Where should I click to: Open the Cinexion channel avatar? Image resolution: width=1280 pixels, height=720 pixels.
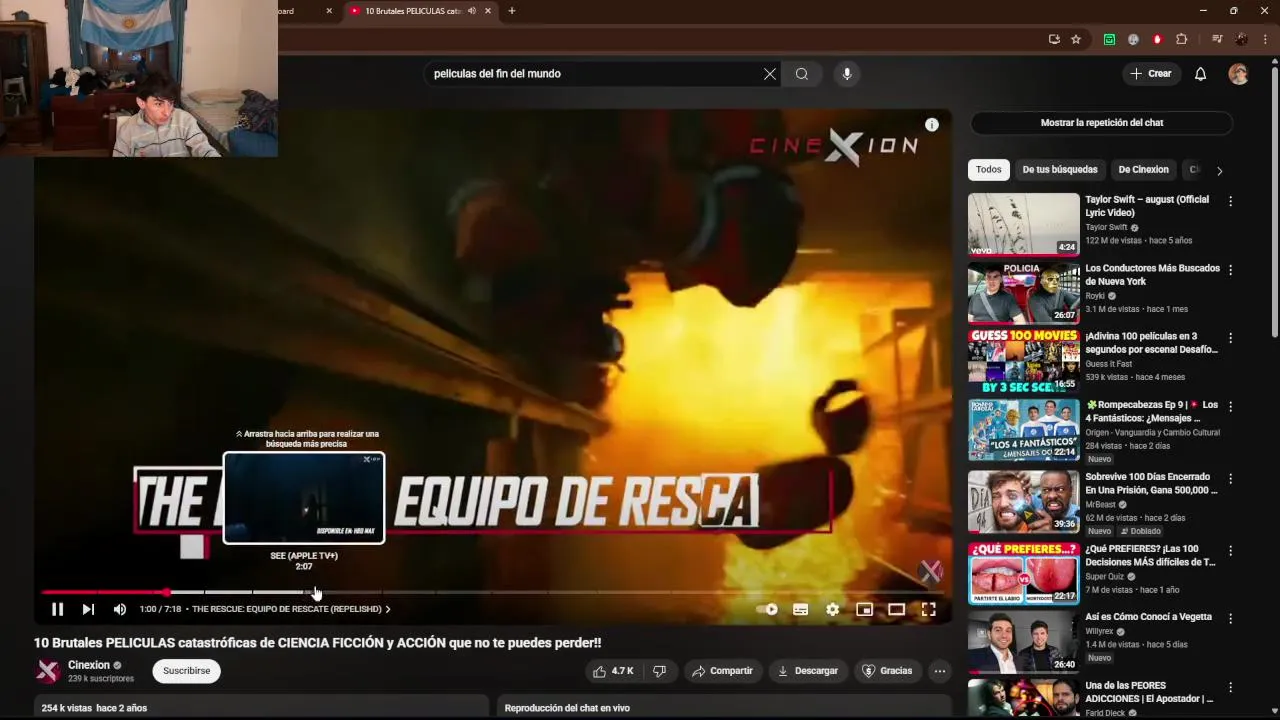coord(47,671)
